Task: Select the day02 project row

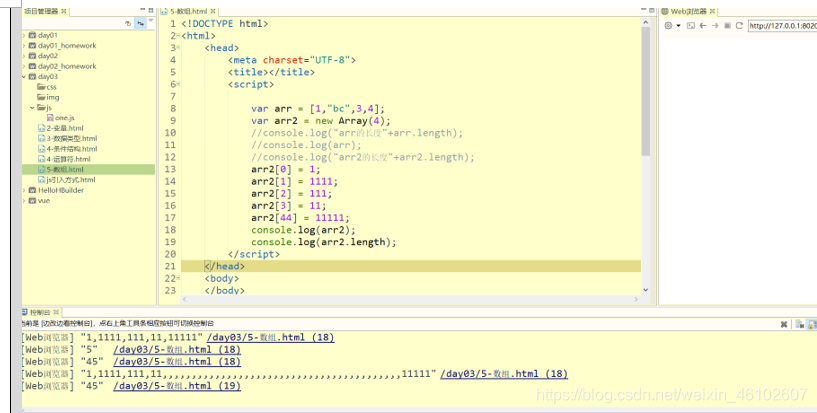Action: [x=89, y=56]
